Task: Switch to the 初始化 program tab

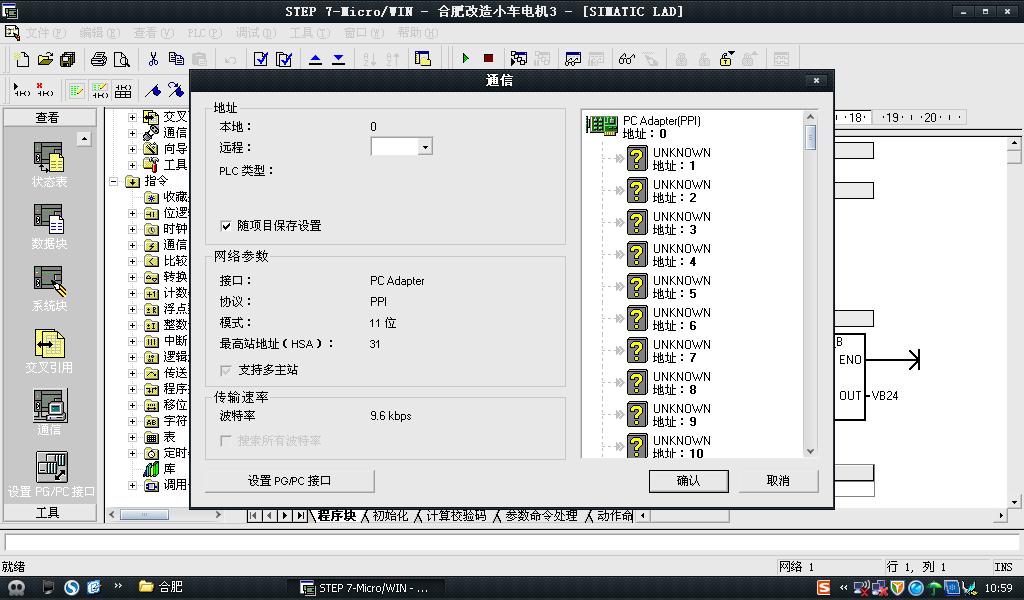Action: pos(389,516)
